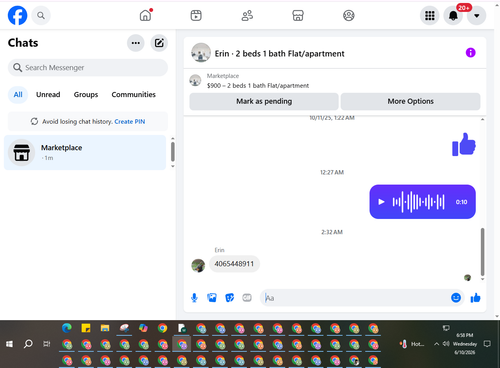Open the Copilot icon on taskbar
Screen dimensions: 500x368
(143, 328)
